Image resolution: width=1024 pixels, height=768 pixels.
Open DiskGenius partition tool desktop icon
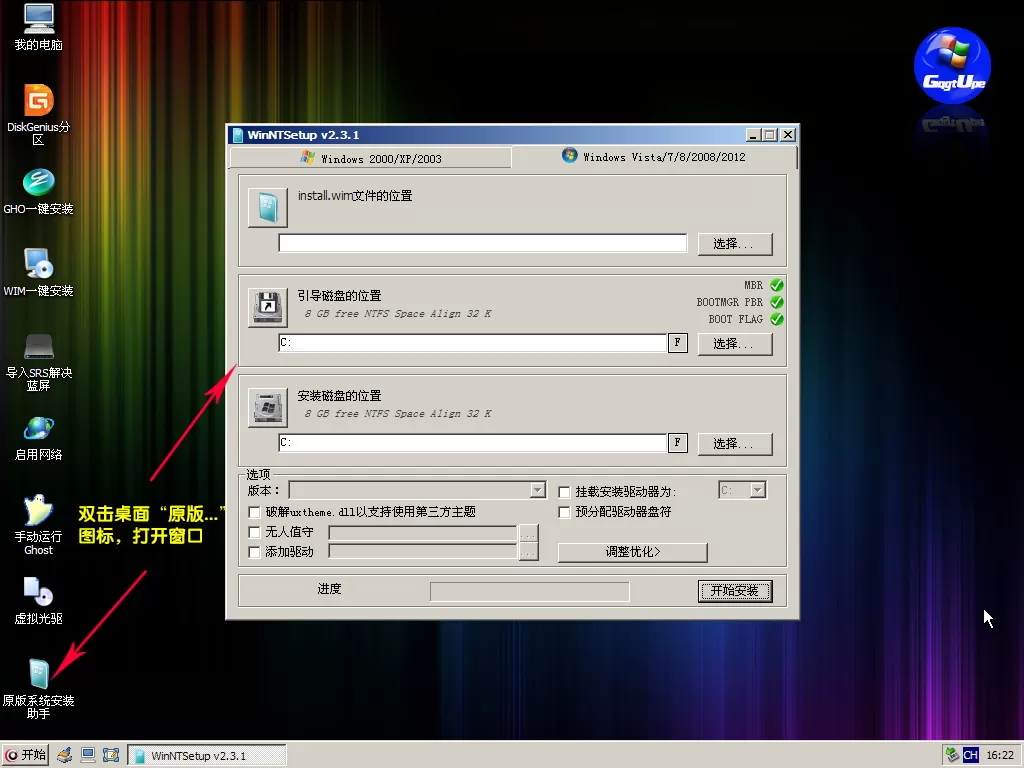38,101
